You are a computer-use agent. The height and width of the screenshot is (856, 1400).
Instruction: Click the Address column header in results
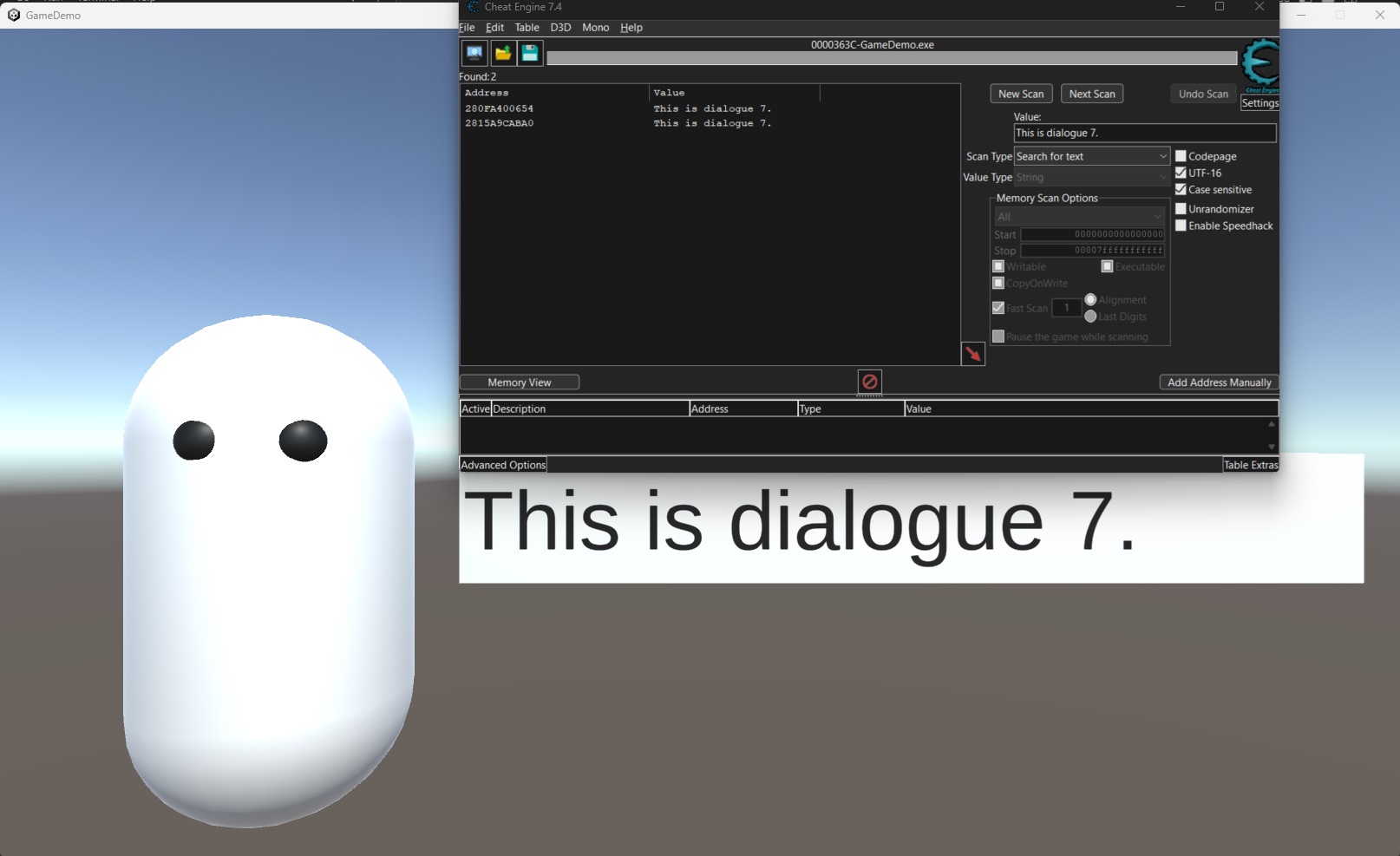[x=555, y=93]
